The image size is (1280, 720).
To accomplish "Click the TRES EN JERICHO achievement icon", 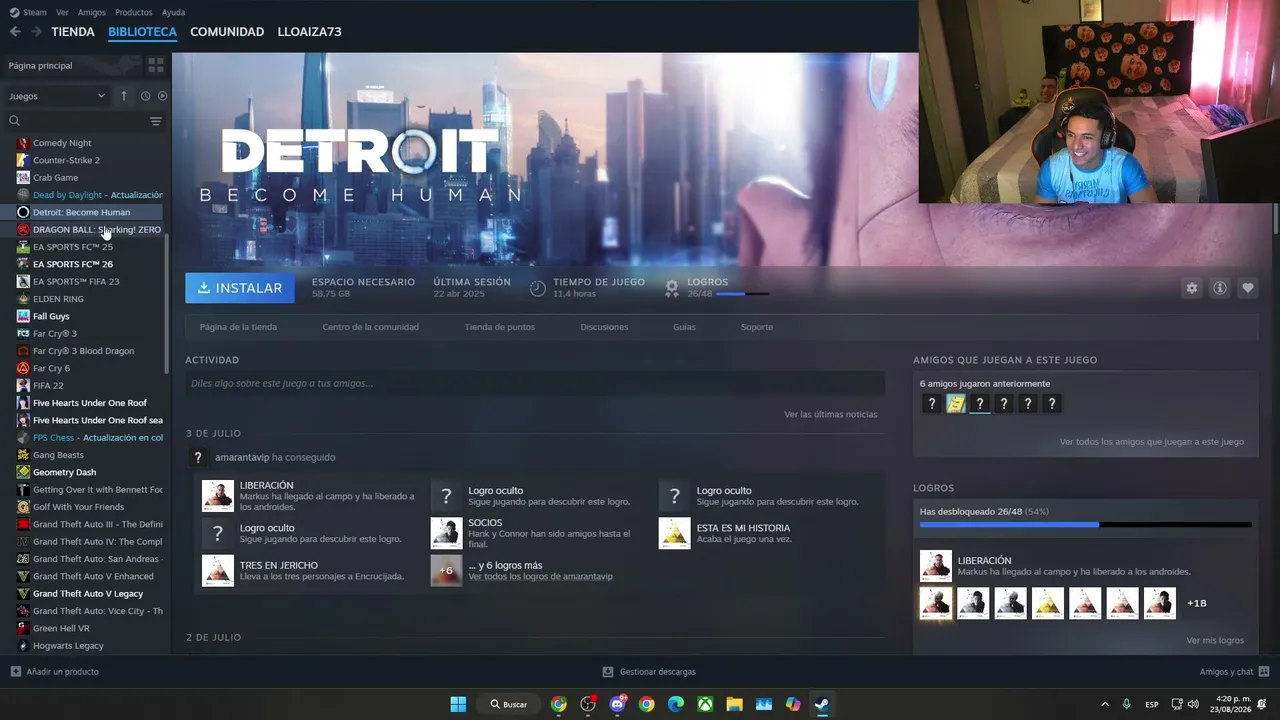I will click(x=218, y=571).
